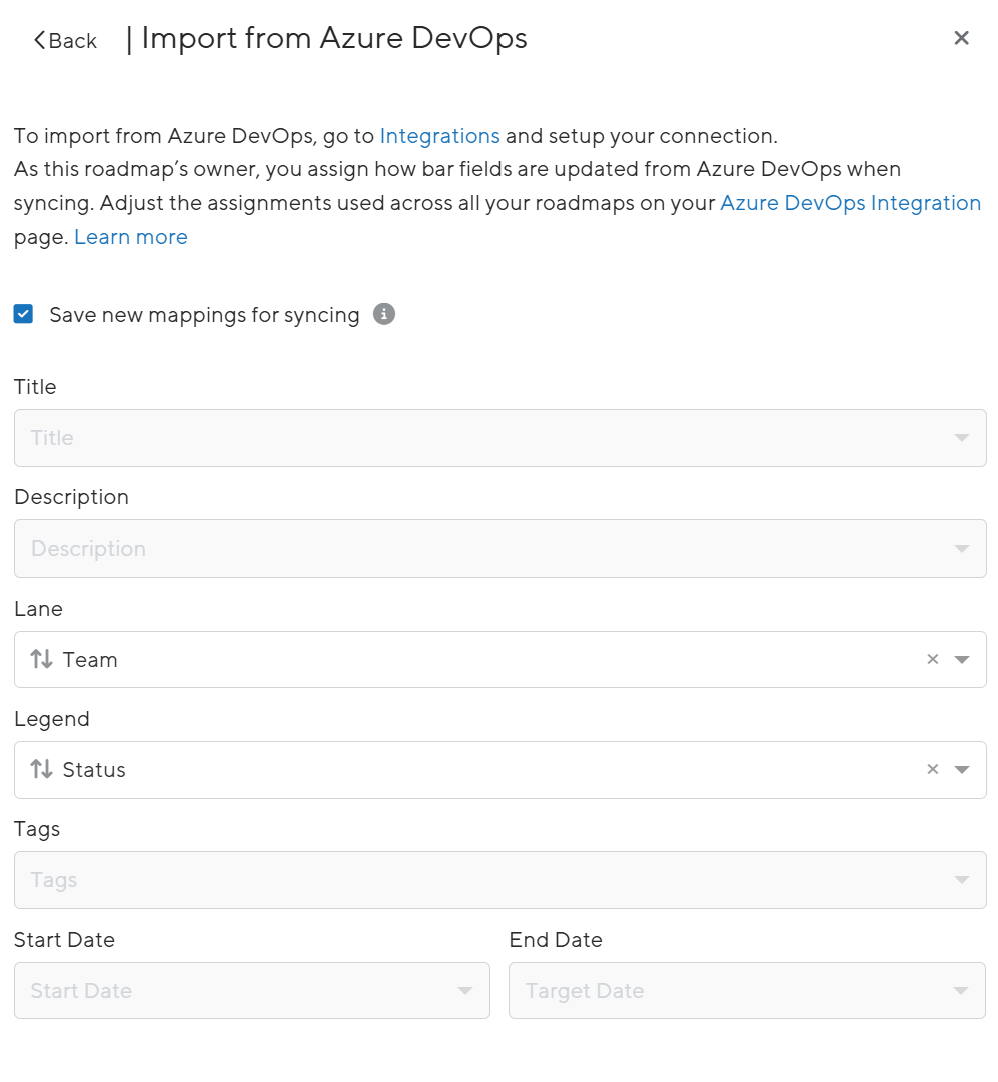
Task: Close the Import from Azure DevOps dialog
Action: (961, 38)
